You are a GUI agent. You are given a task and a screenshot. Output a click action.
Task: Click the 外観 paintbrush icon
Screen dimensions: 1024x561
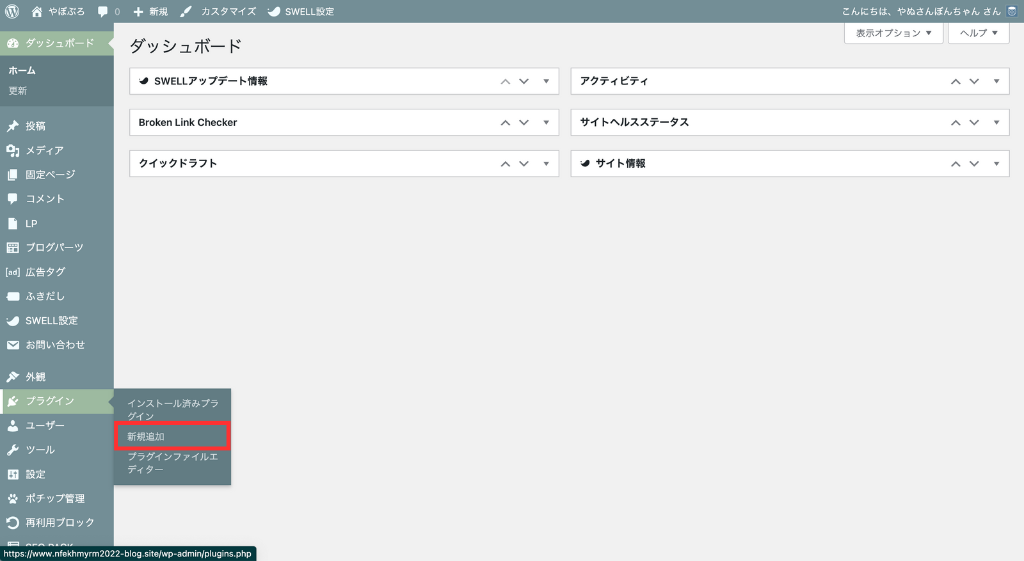click(x=12, y=377)
